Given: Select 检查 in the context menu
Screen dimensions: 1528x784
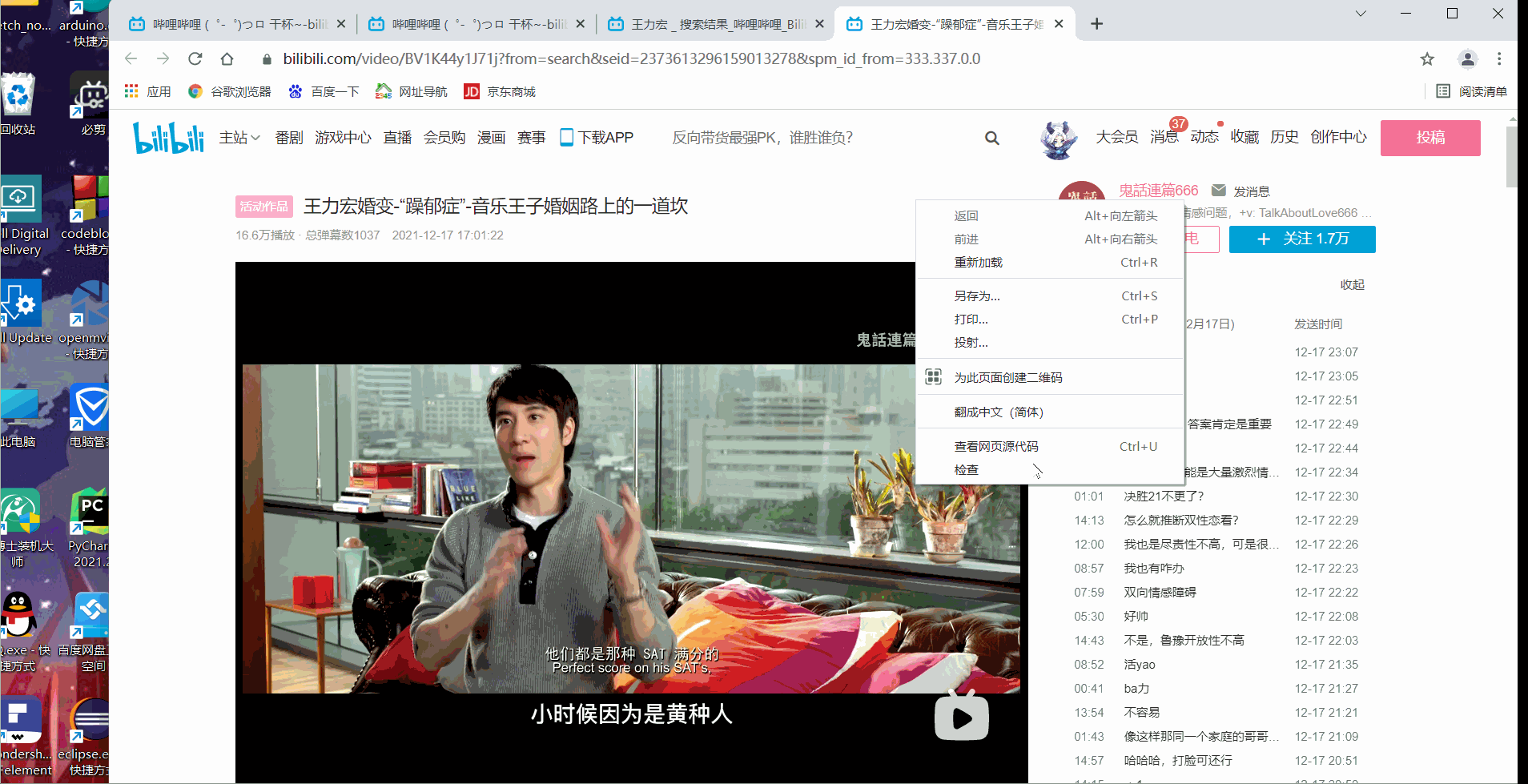Looking at the screenshot, I should 1050,469.
